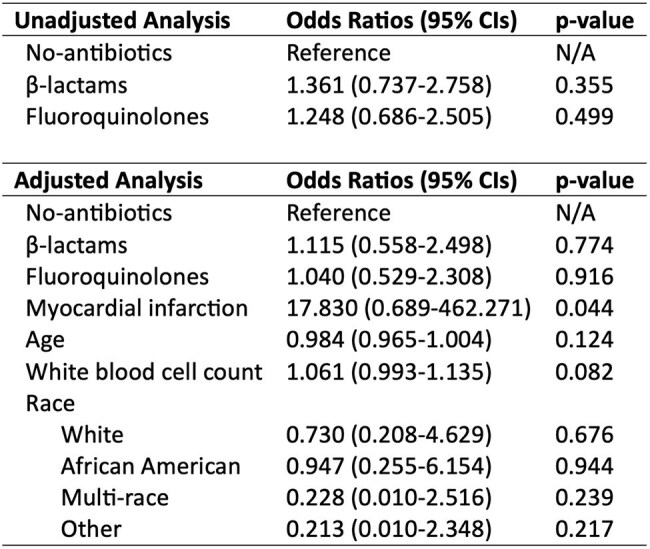Image resolution: width=650 pixels, height=549 pixels.
Task: Click the Reference cell in unadjusted table
Action: [339, 53]
